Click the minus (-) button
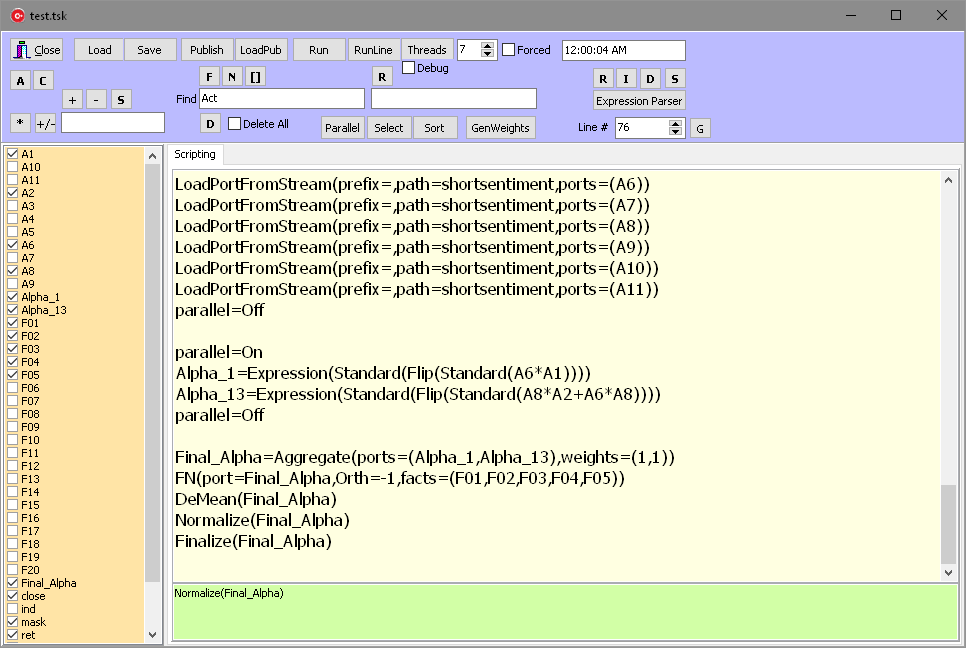The image size is (966, 648). [96, 100]
